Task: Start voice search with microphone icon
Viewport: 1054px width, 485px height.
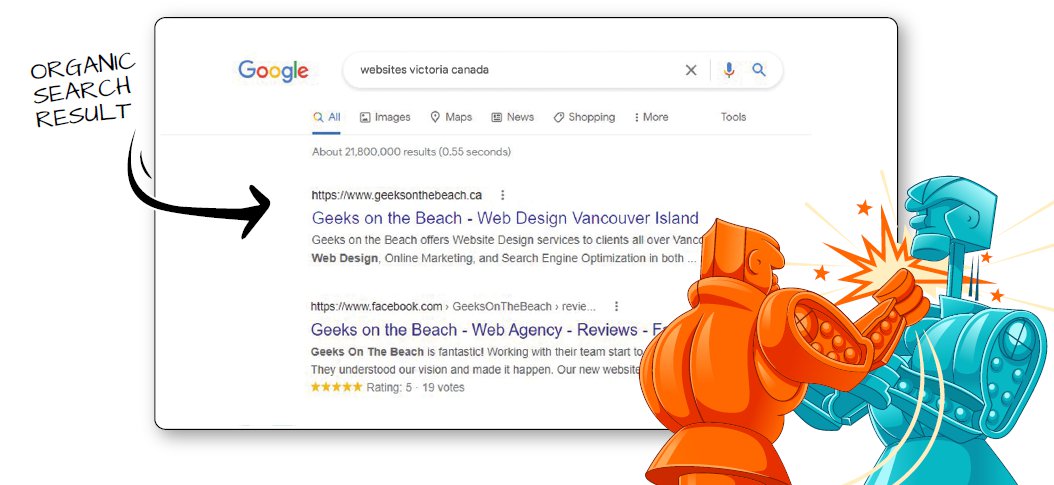Action: [729, 70]
